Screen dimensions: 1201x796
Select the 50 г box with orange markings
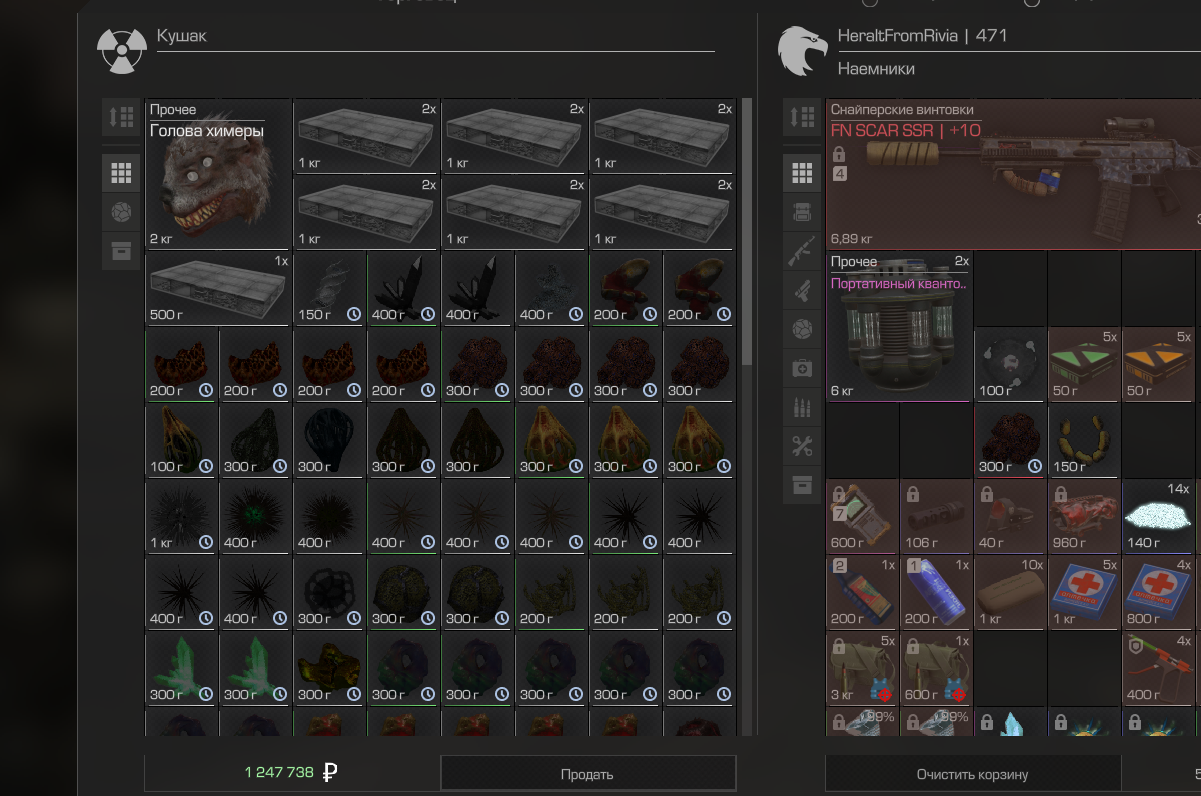(x=1158, y=364)
